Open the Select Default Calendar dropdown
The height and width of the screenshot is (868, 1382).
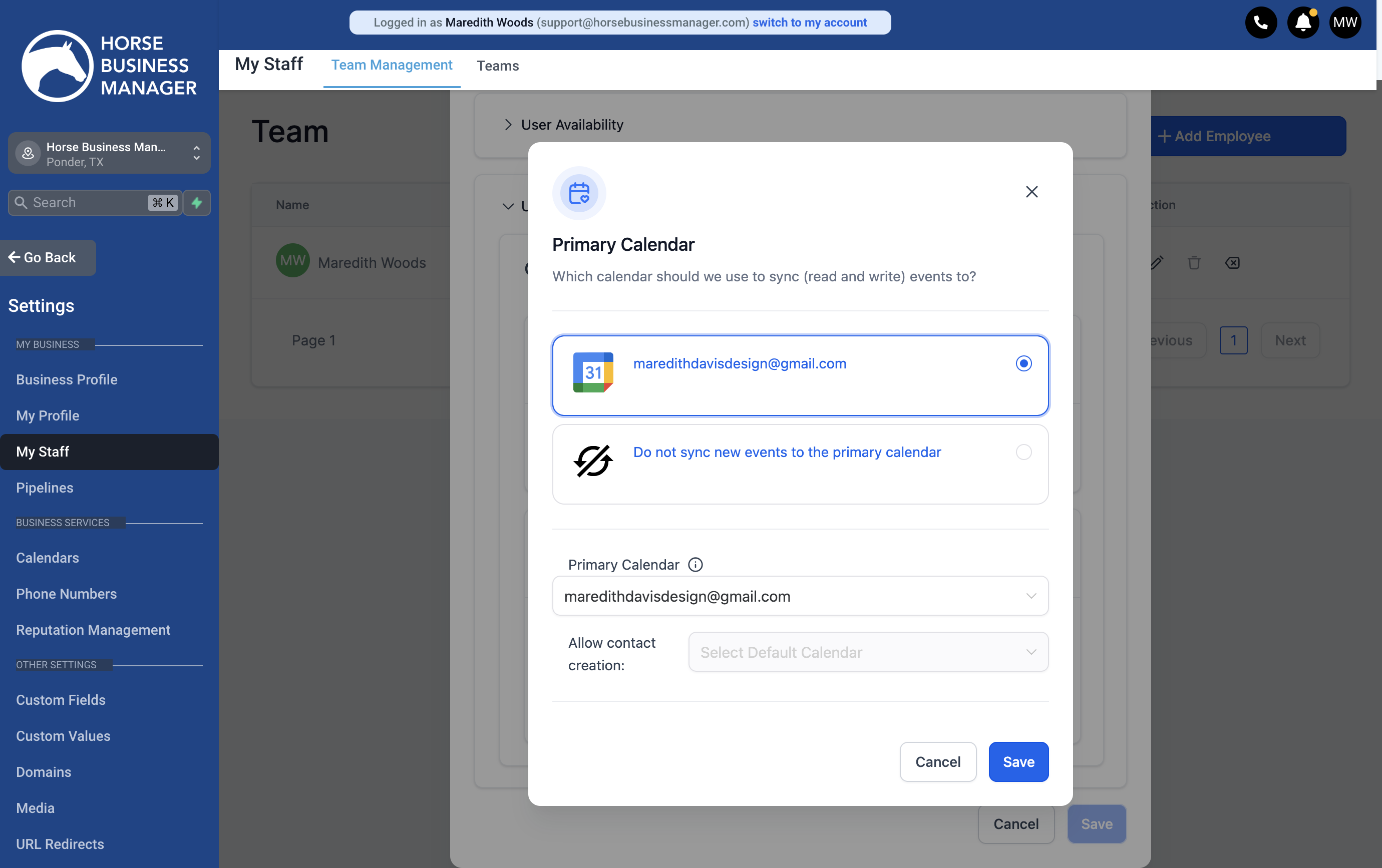click(868, 652)
